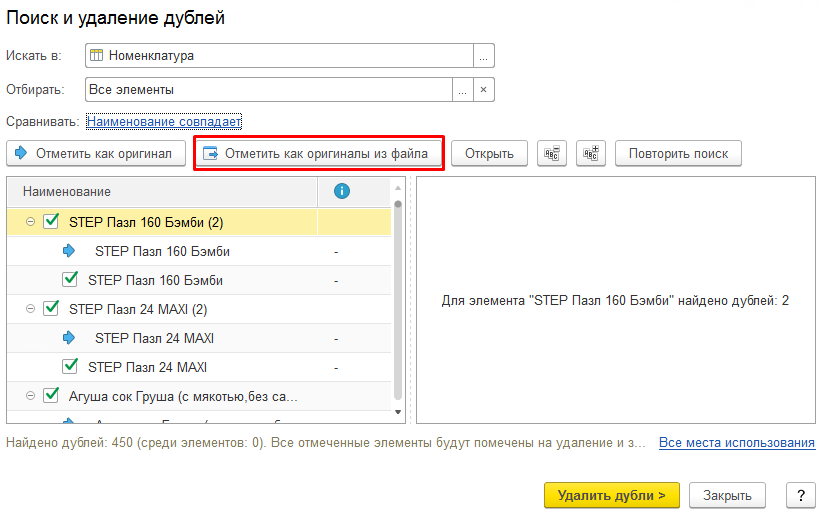Open the Все места использования link
The height and width of the screenshot is (515, 826).
coord(736,442)
